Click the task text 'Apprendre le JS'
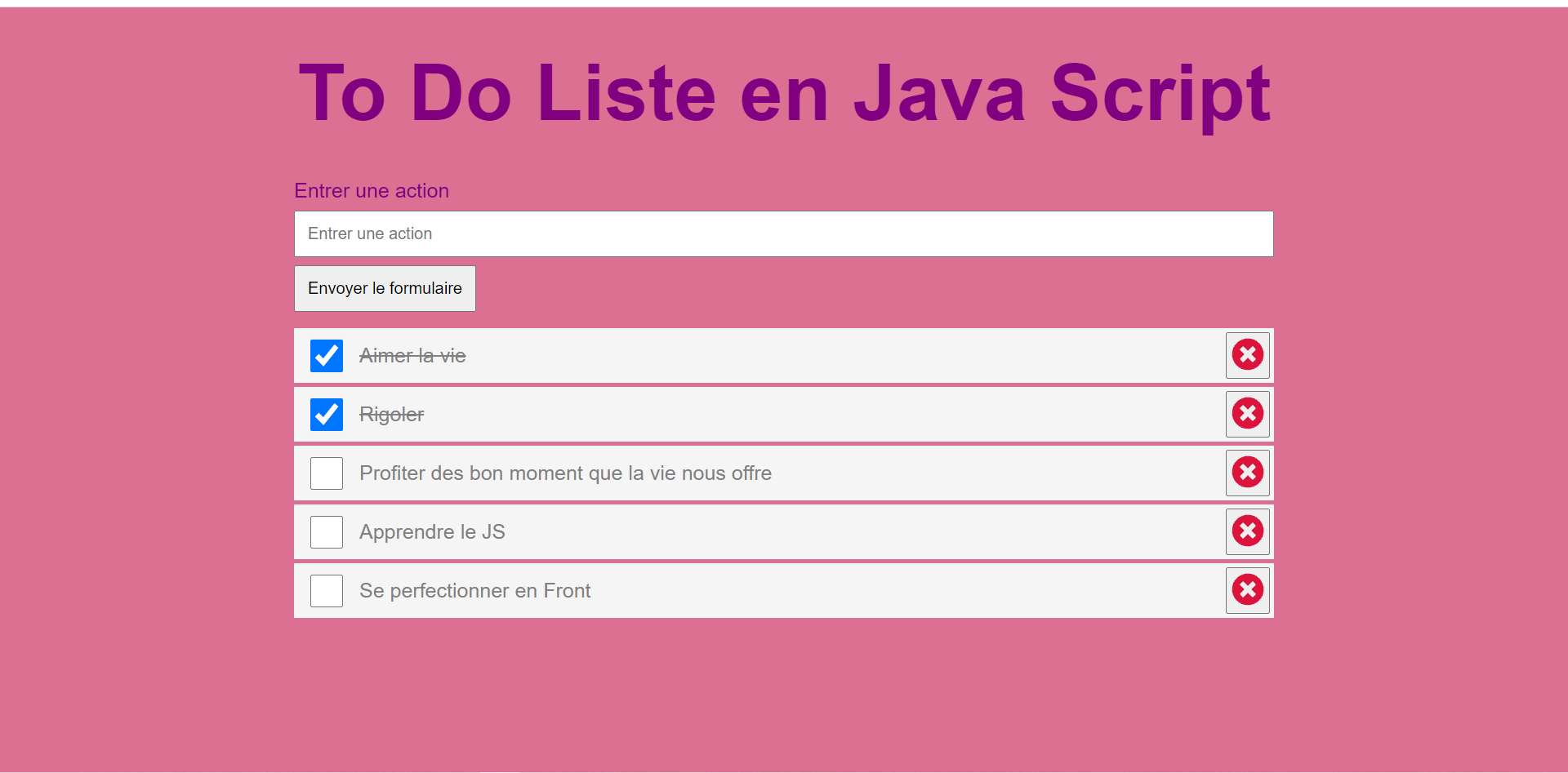The image size is (1568, 773). (432, 531)
